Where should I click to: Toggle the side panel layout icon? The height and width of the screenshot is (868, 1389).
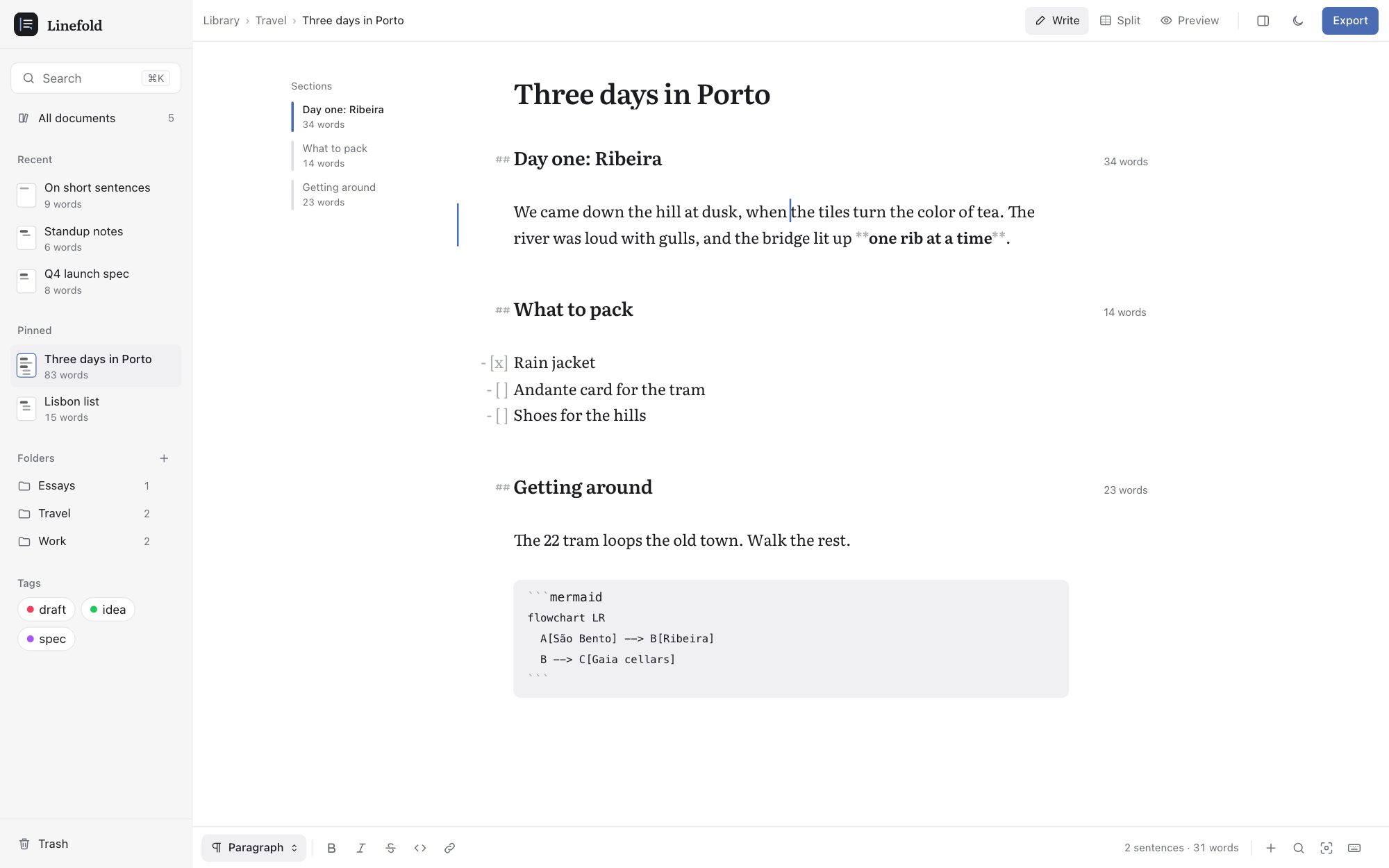tap(1263, 21)
